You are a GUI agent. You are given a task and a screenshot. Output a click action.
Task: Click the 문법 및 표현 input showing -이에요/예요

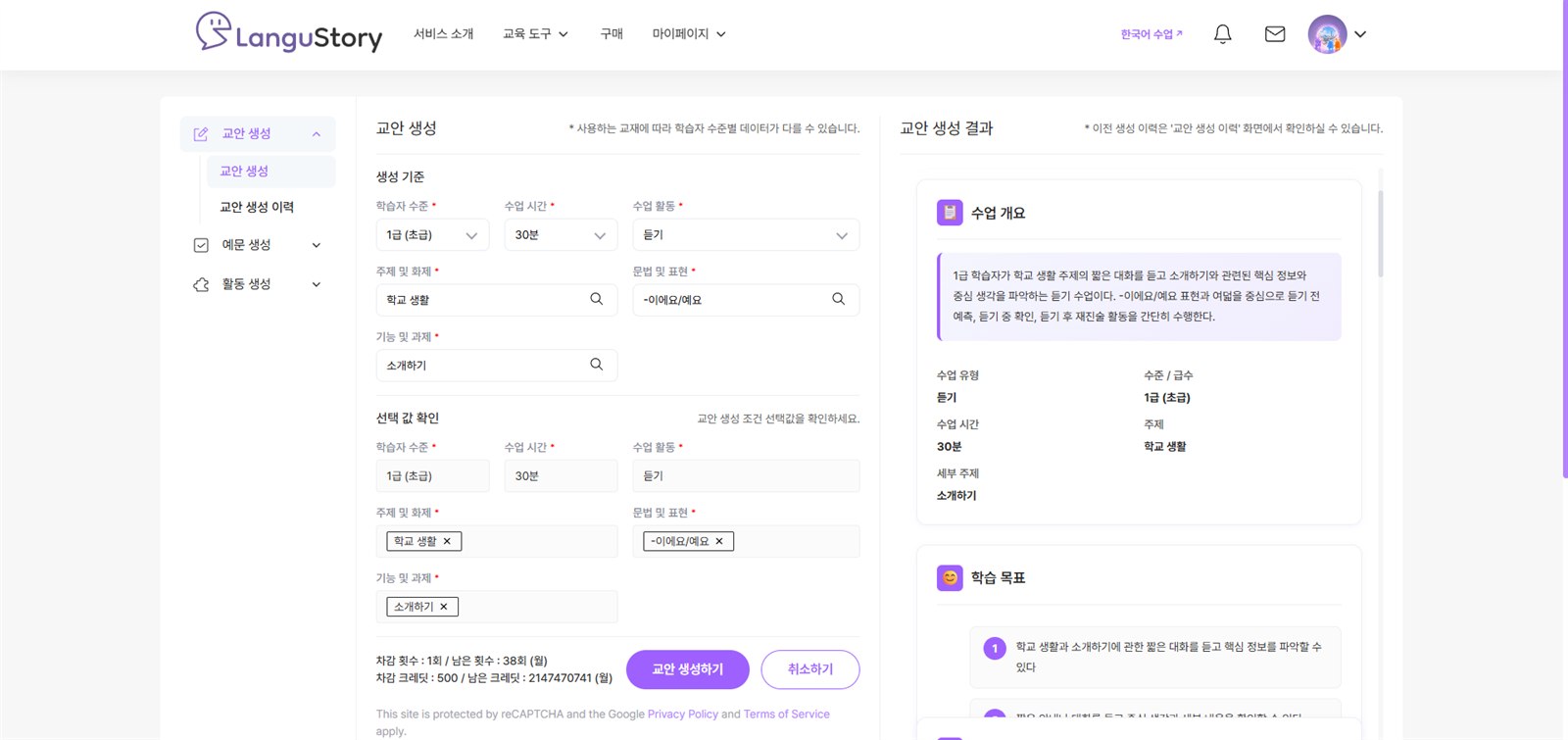[x=746, y=300]
